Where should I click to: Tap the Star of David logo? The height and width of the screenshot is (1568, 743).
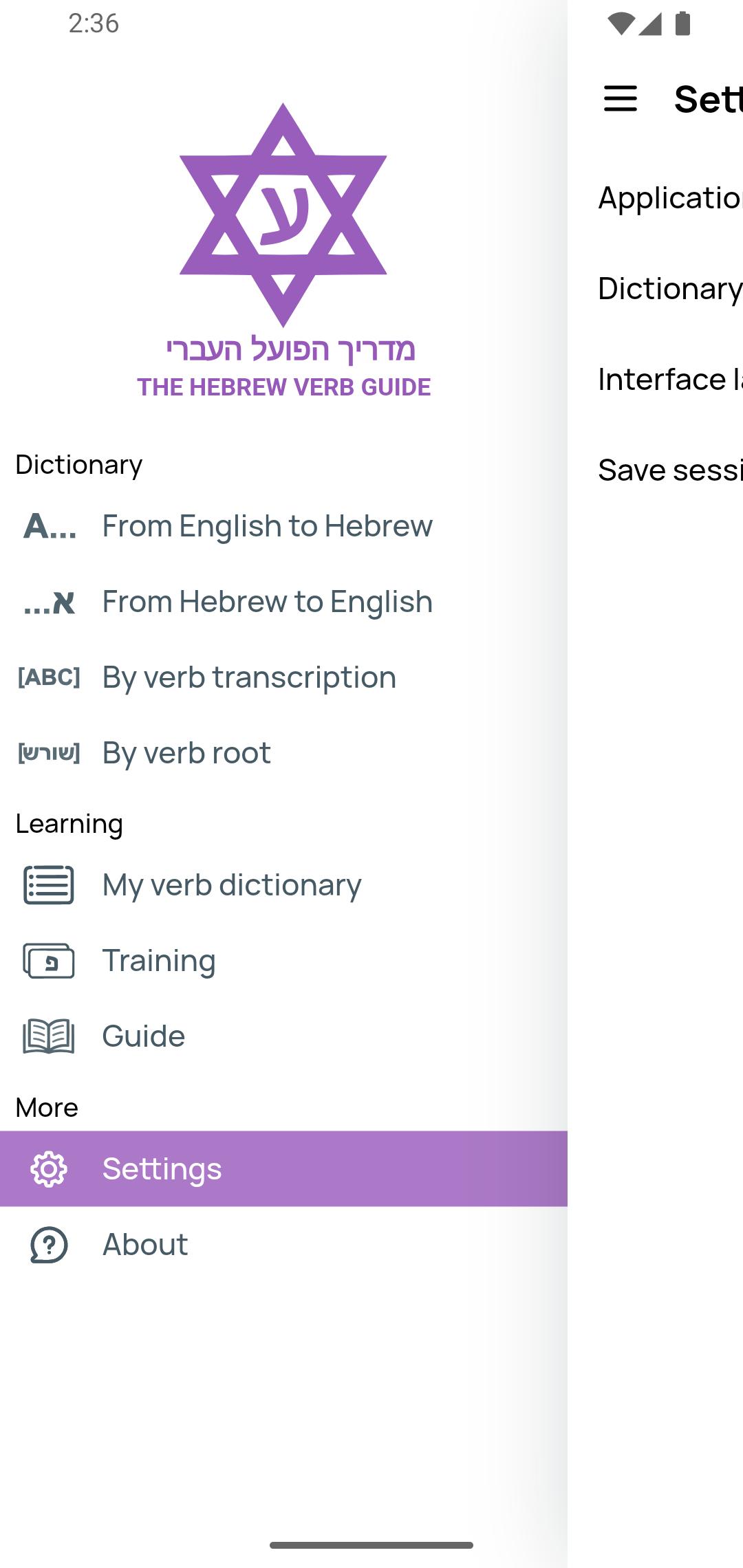pyautogui.click(x=283, y=215)
